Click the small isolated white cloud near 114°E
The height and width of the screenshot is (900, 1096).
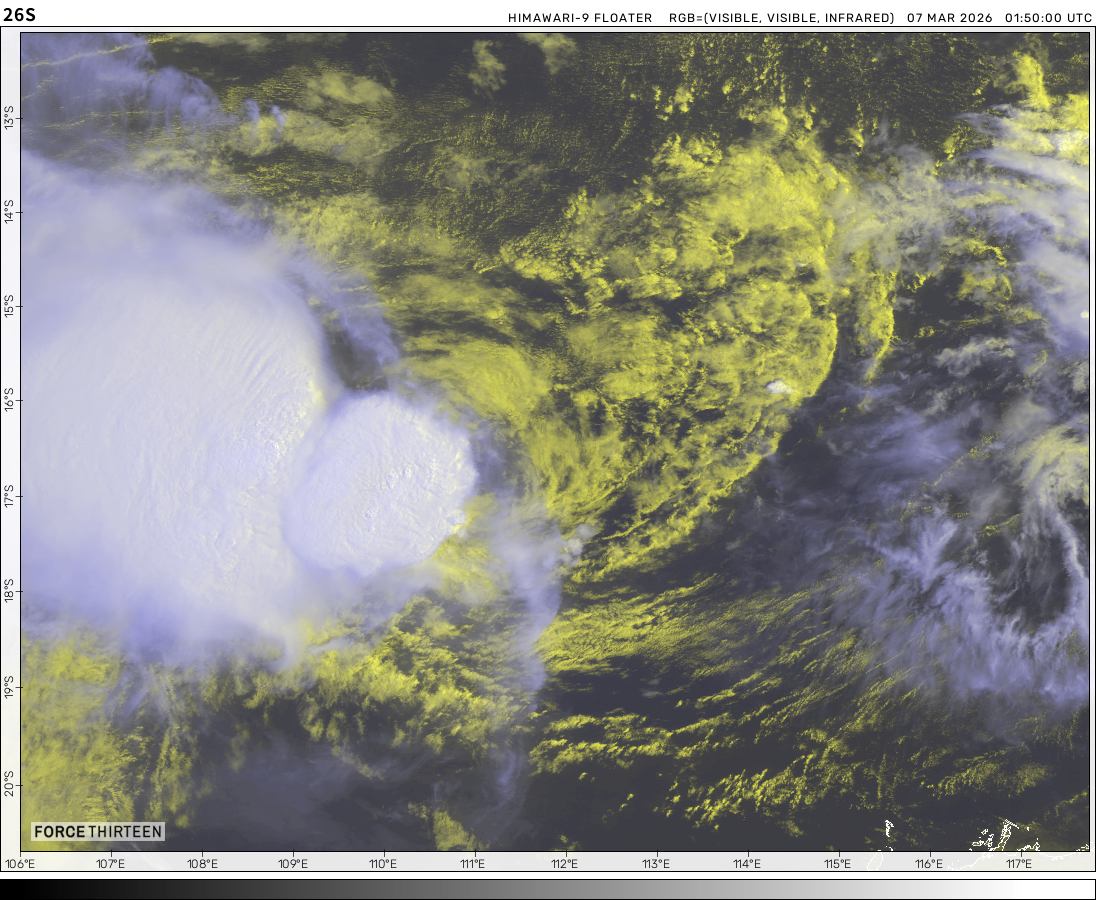(776, 386)
